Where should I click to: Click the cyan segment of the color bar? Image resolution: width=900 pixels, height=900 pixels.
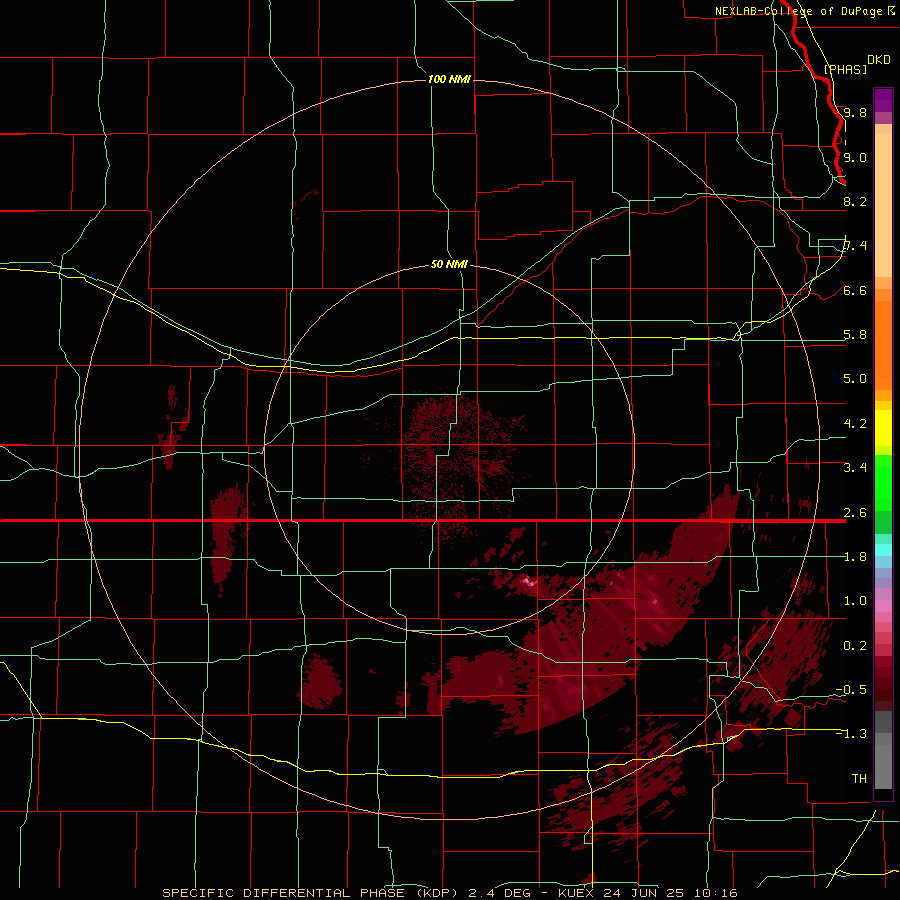point(883,550)
